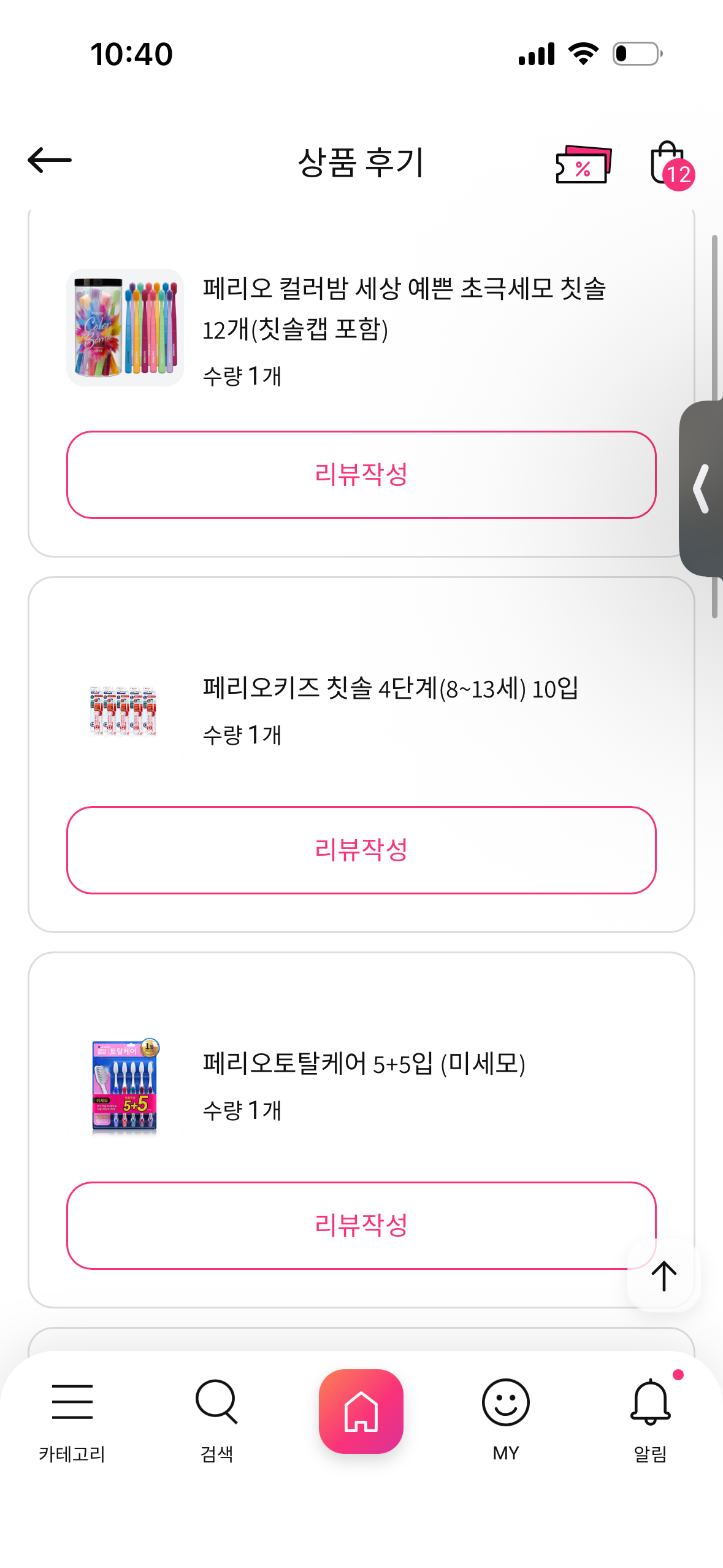Tap 페리오토탈케어 5+5입 product title
Viewport: 723px width, 1568px height.
pos(364,1064)
